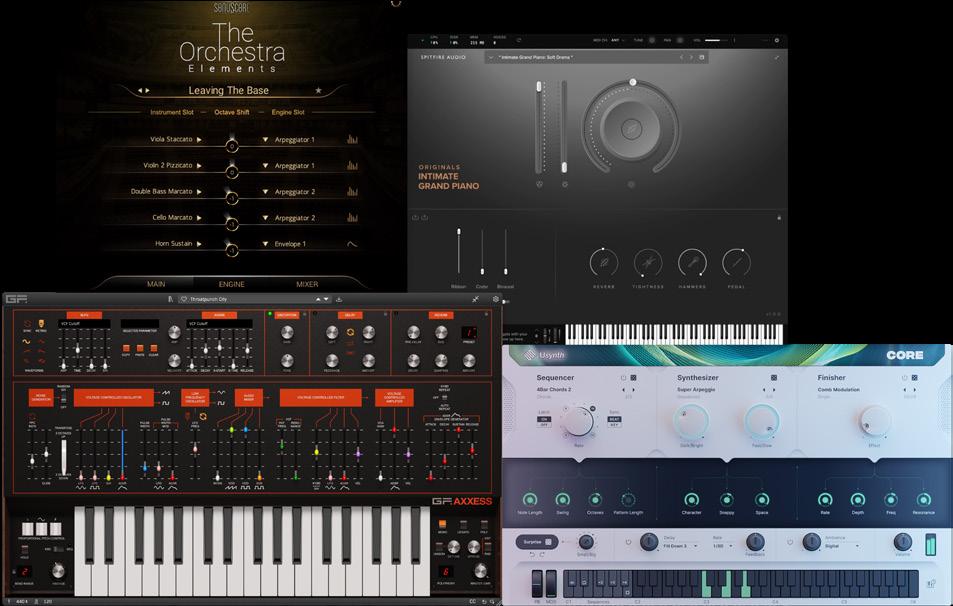Toggle Usynth Sequencer power button
The width and height of the screenshot is (953, 606).
(623, 377)
